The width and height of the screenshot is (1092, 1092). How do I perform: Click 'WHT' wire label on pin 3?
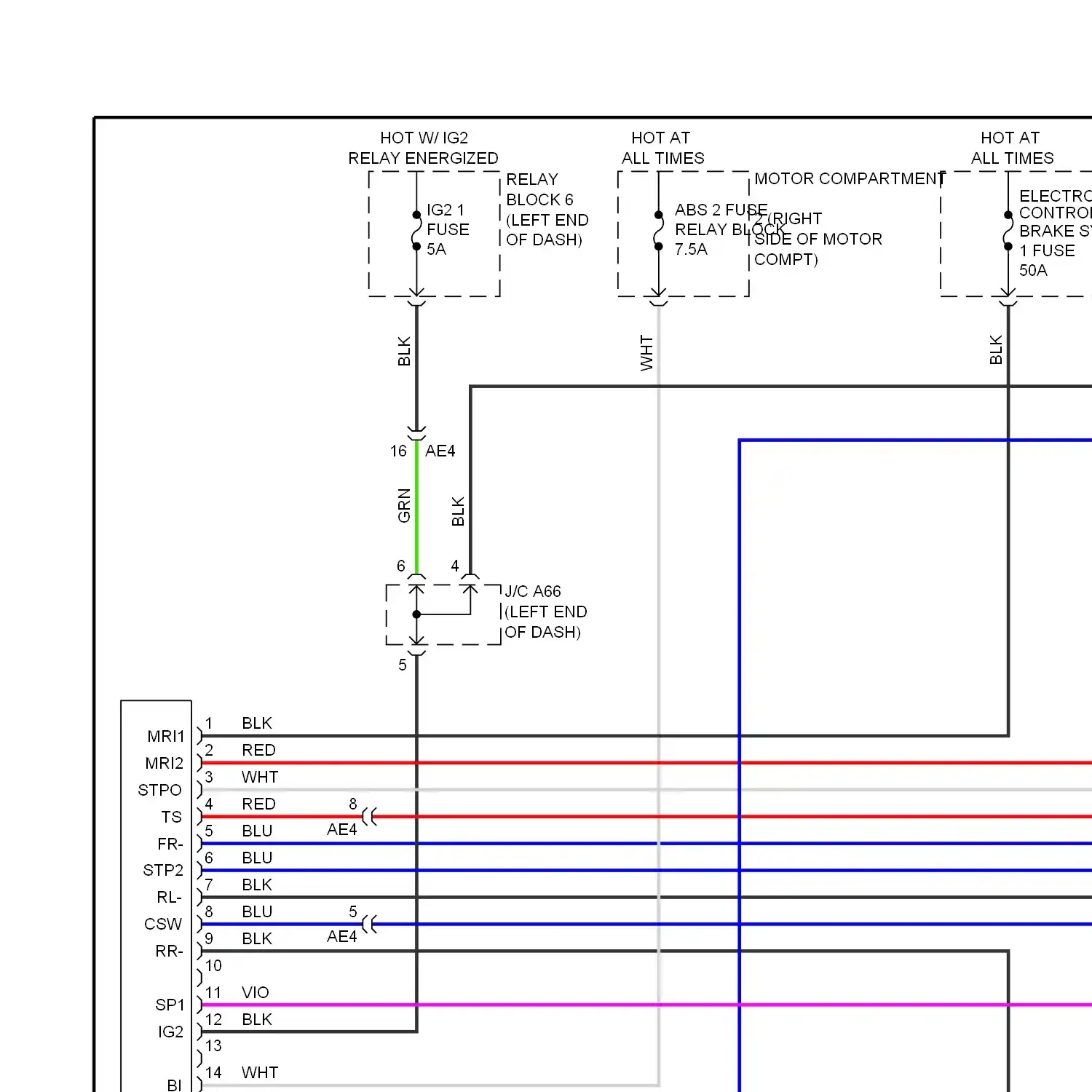260,778
